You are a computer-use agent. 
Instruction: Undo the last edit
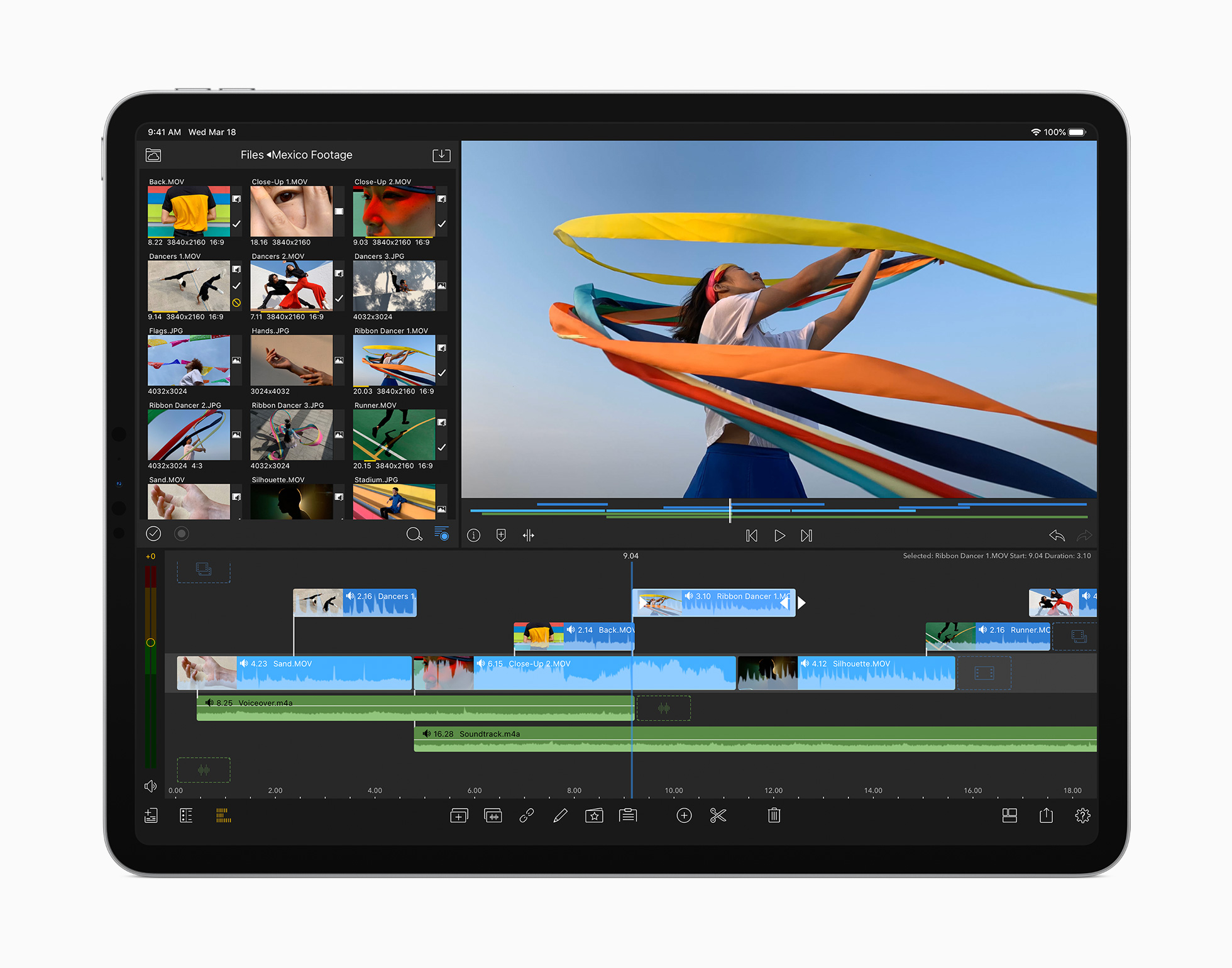[x=1057, y=536]
